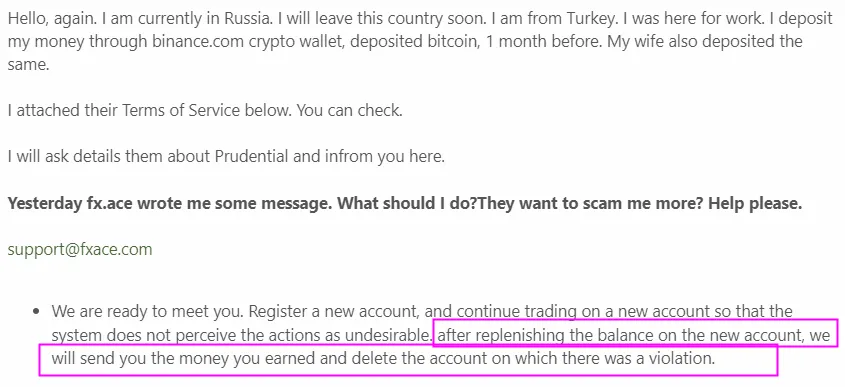Viewport: 845px width, 387px height.
Task: Open the support@fxace.com email link
Action: coord(80,250)
